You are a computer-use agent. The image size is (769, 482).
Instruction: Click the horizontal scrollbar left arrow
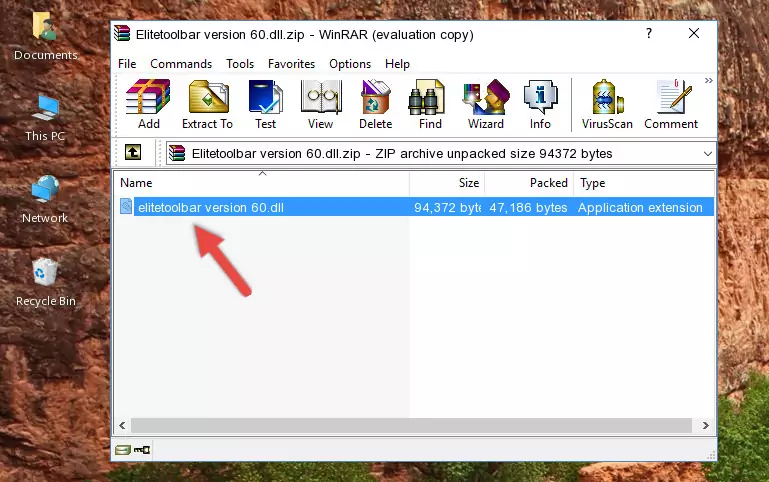[122, 425]
